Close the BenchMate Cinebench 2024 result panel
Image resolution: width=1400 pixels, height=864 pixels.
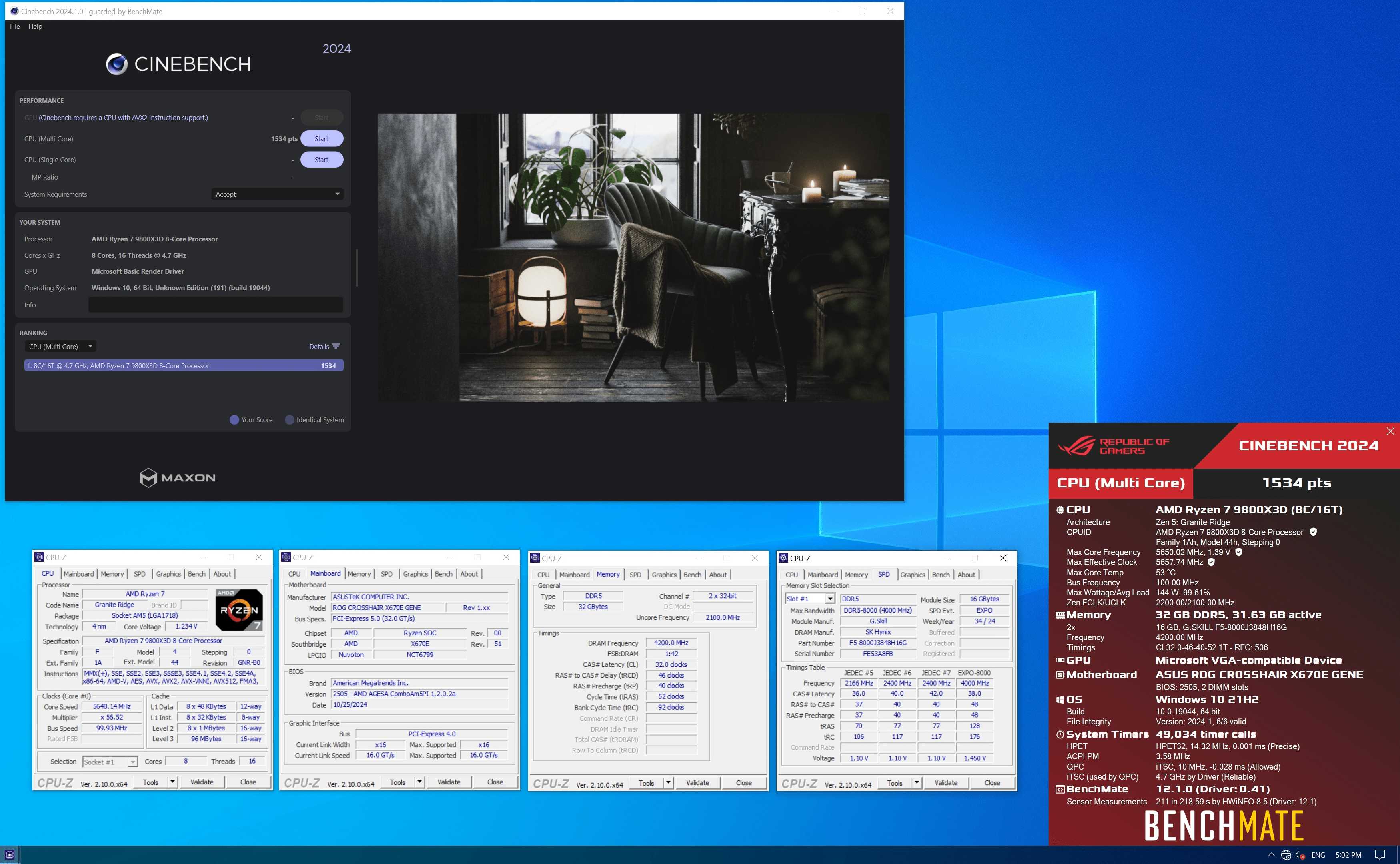click(1390, 431)
